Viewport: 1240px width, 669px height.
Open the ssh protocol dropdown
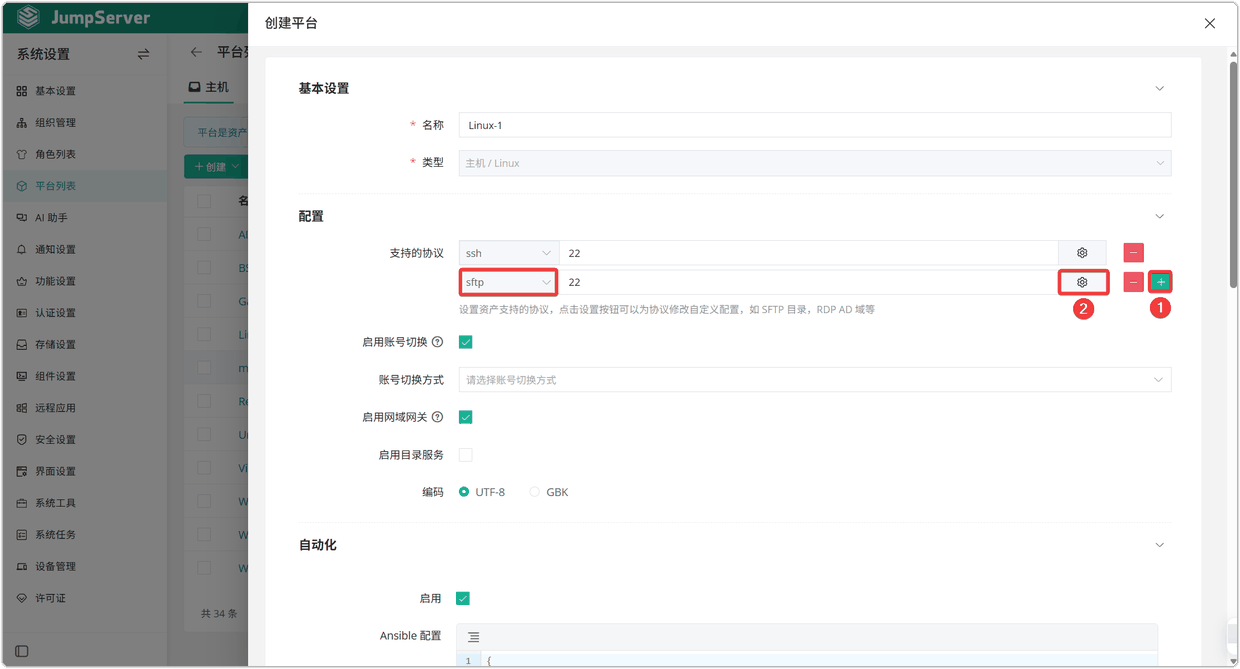508,253
